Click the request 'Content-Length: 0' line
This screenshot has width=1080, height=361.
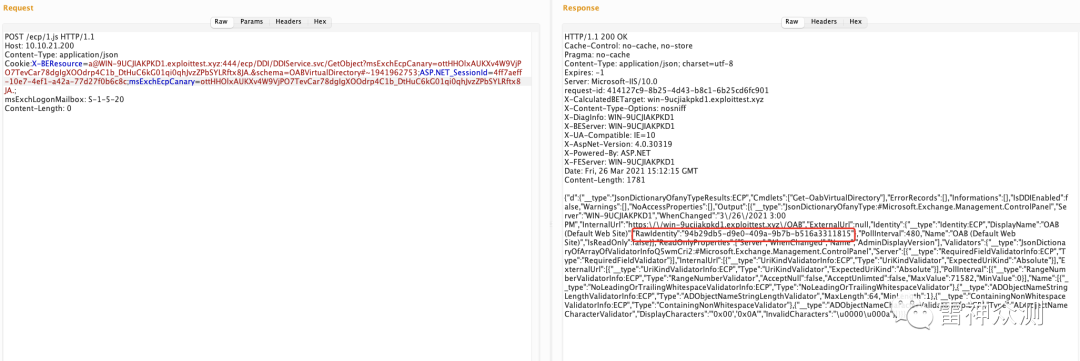point(38,108)
